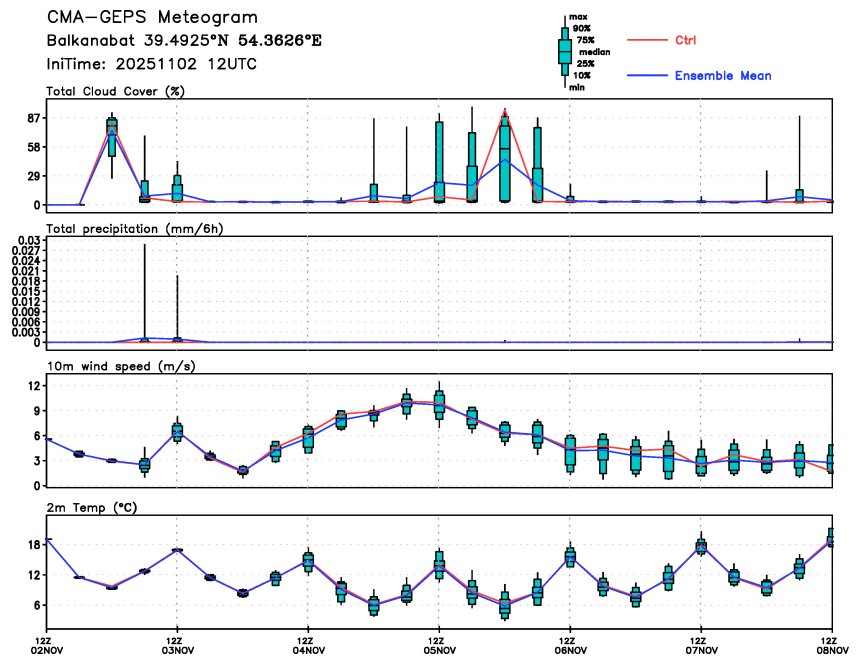Screen dimensions: 860x666
Task: Click the median label in legend
Action: click(x=593, y=51)
